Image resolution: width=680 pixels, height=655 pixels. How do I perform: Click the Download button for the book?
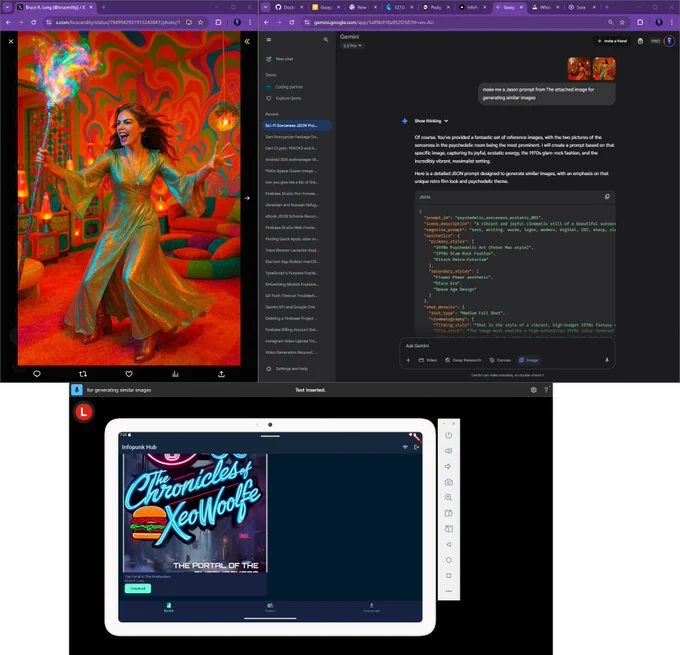(x=138, y=589)
